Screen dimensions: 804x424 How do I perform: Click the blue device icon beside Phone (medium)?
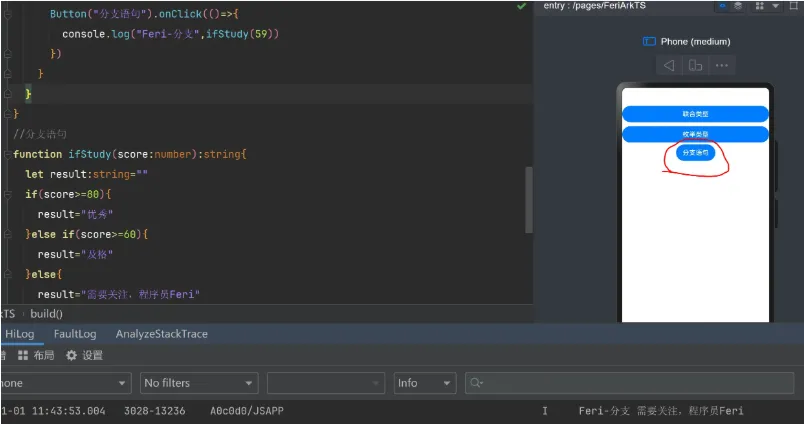[x=649, y=41]
